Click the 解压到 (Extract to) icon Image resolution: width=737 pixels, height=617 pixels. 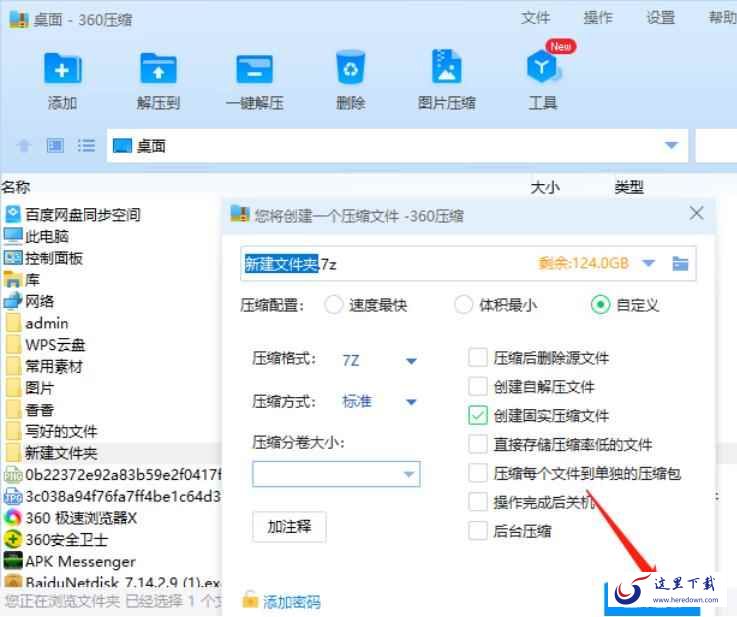158,69
